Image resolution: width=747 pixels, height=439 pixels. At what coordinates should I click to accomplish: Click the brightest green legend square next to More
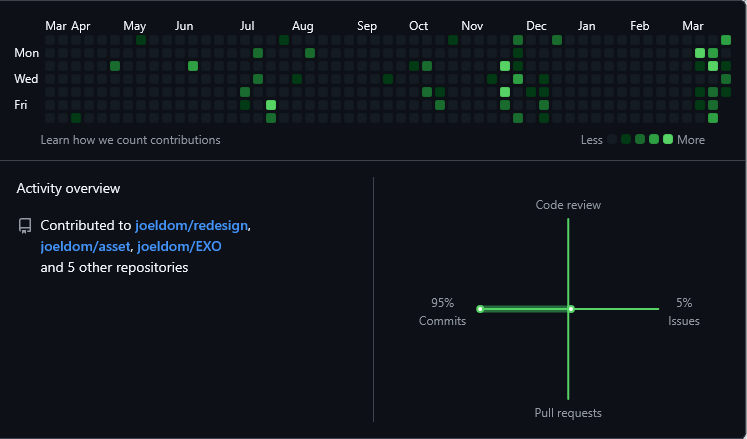point(668,140)
